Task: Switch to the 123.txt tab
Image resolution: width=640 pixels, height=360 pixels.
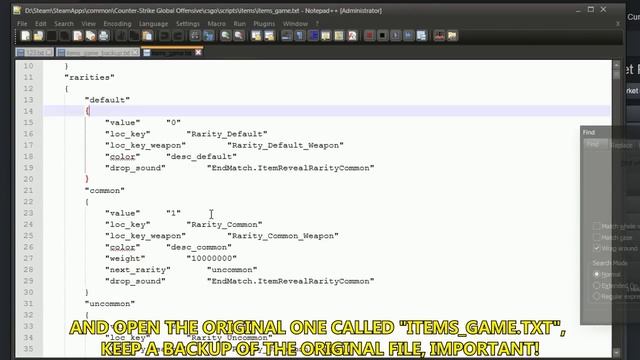Action: pyautogui.click(x=34, y=52)
